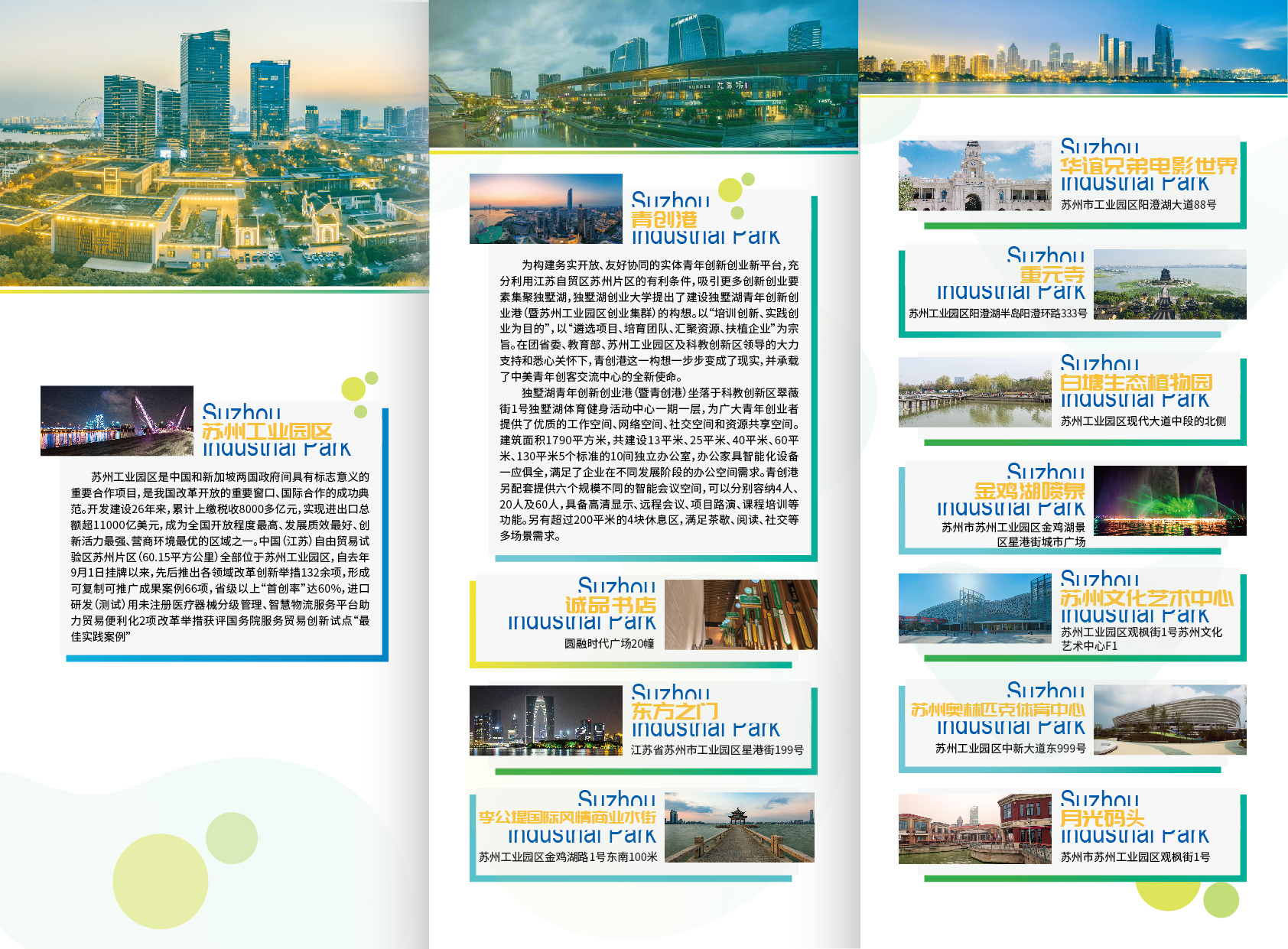
Task: Click the 华谊兄弟电影世界 building thumbnail
Action: 974,176
